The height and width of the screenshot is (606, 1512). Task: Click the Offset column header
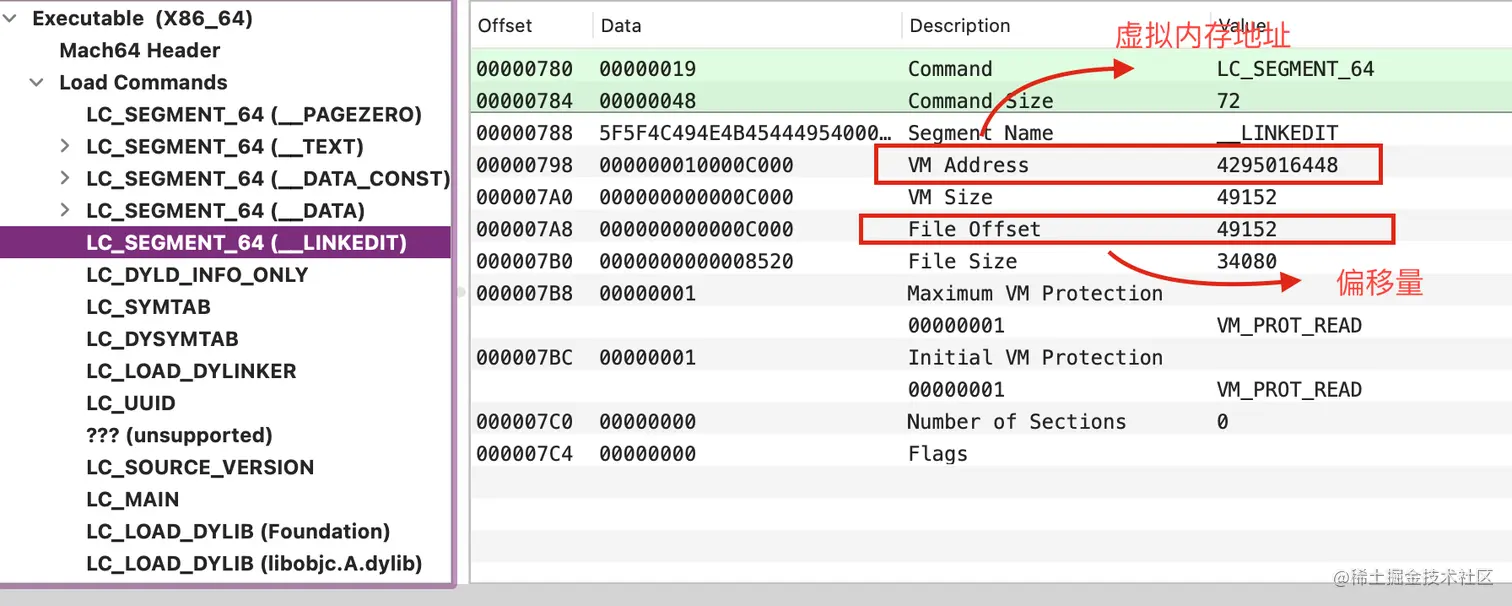[x=505, y=25]
